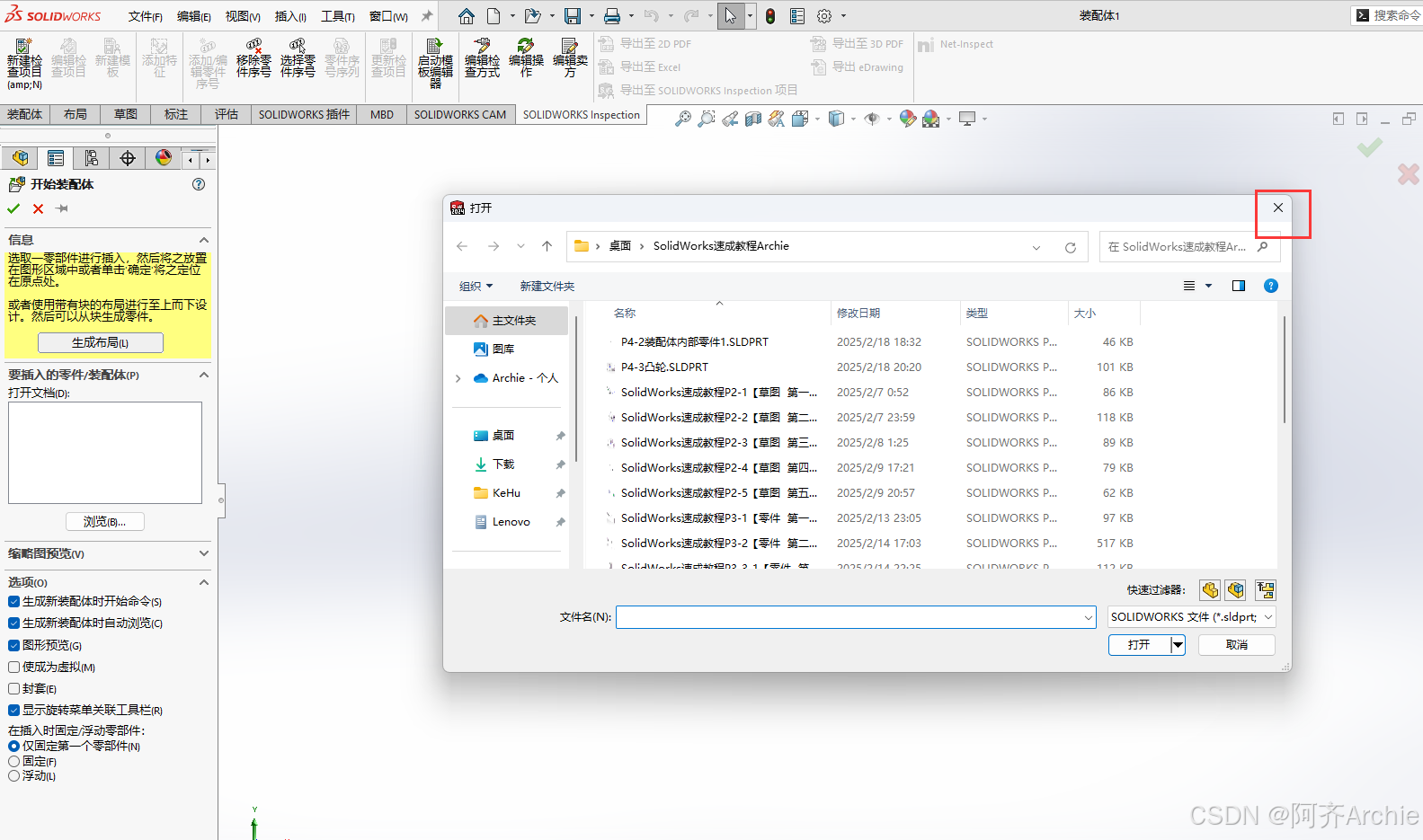The image size is (1423, 840).
Task: Open the 打开 button split arrow
Action: [x=1178, y=645]
